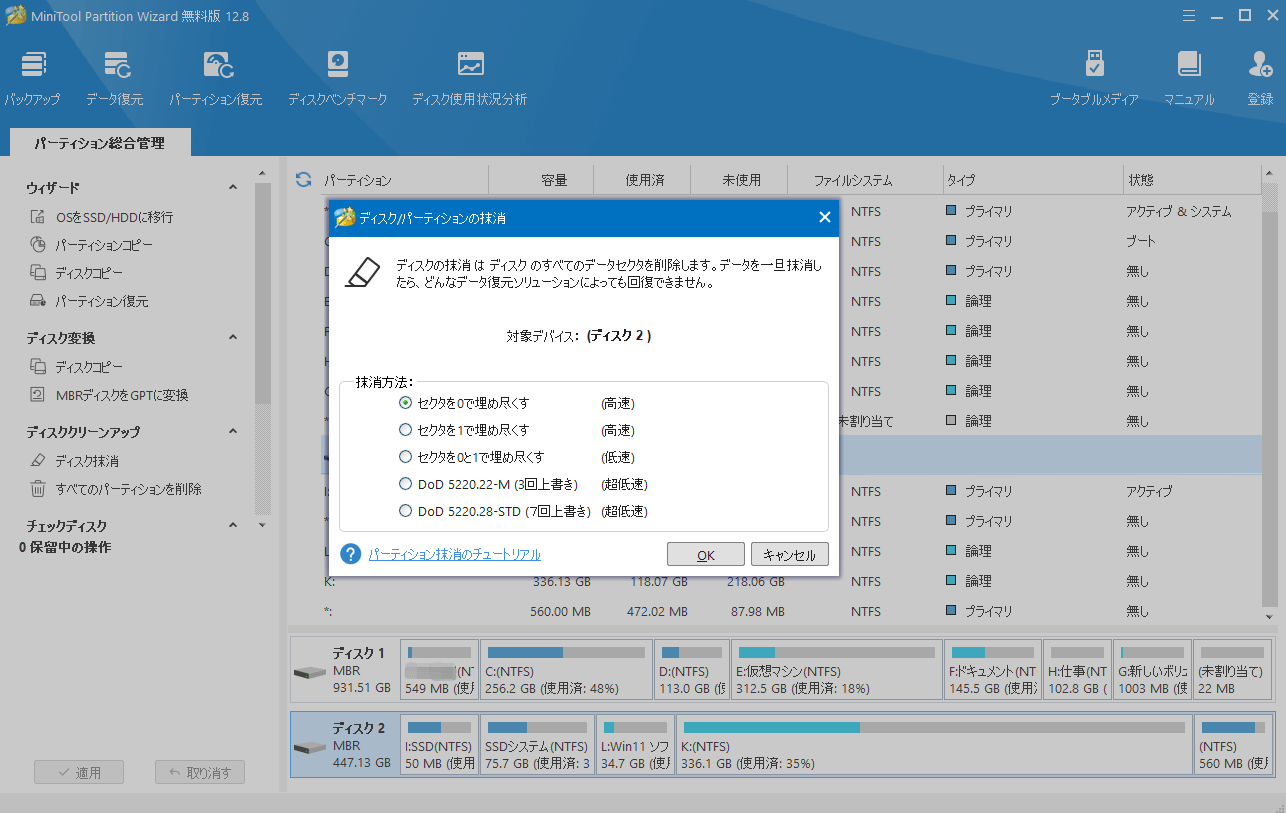The image size is (1286, 813).
Task: Select C:(NTFS) 256.2 GB partition block
Action: 566,670
